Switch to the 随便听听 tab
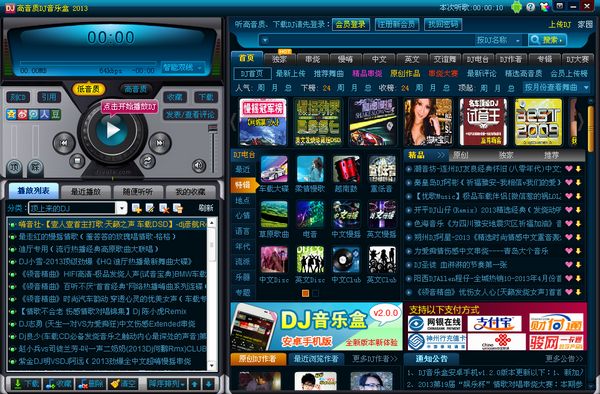600x394 pixels. [x=138, y=191]
